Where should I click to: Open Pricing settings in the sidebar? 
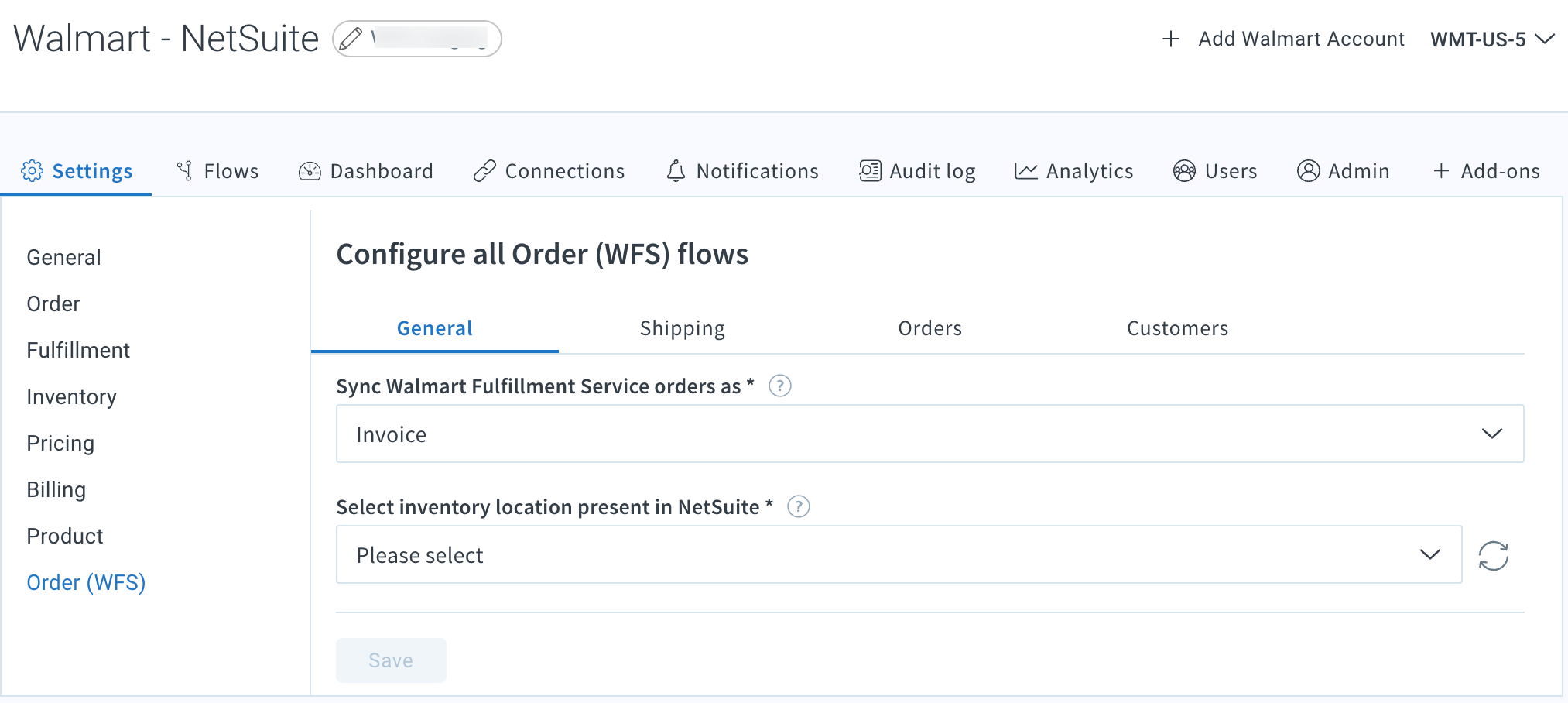(x=60, y=443)
